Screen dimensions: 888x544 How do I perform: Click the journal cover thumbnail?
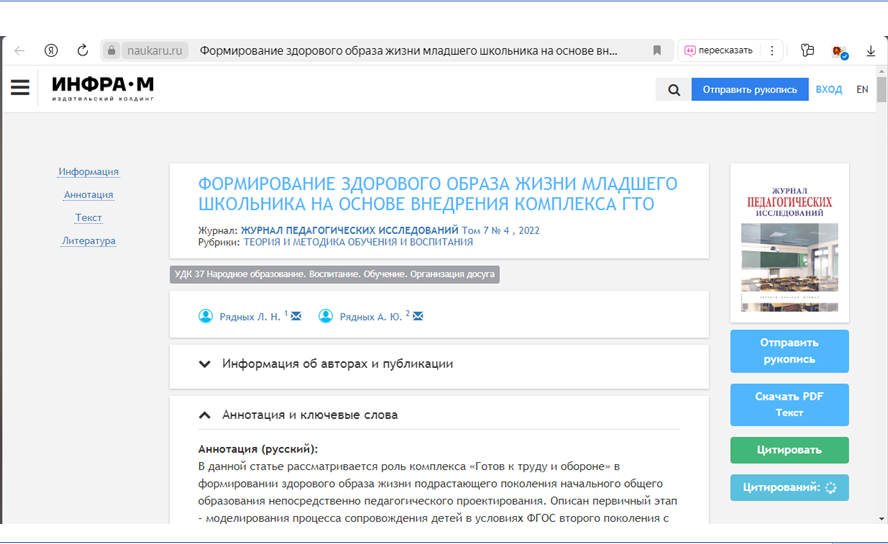coord(789,243)
